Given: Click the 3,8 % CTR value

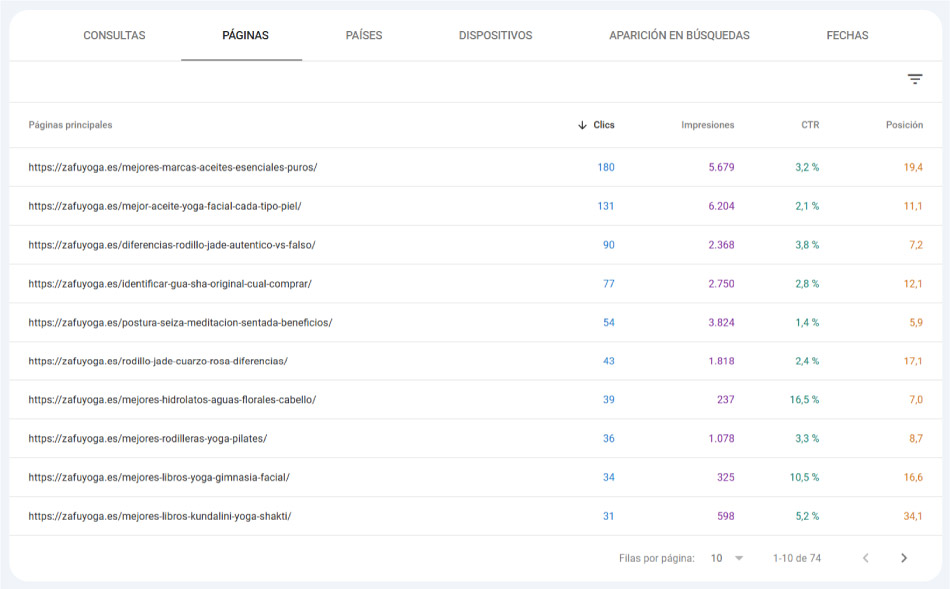Looking at the screenshot, I should coord(807,245).
